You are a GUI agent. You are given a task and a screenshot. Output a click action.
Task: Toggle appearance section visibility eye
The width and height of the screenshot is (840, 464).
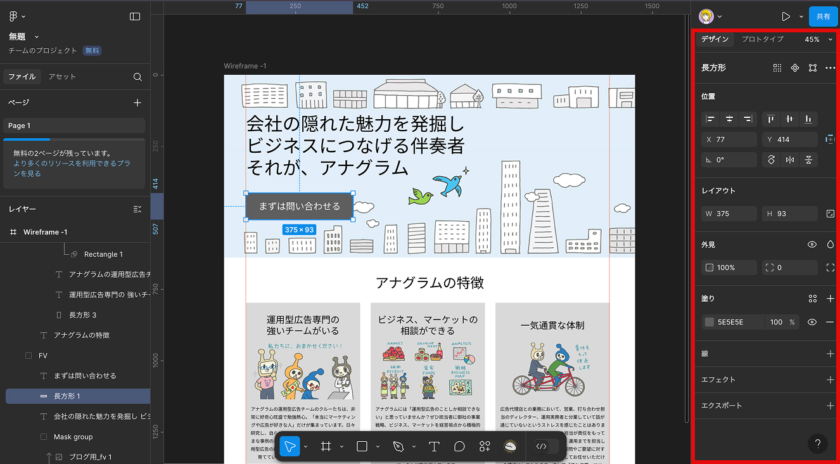(x=811, y=244)
